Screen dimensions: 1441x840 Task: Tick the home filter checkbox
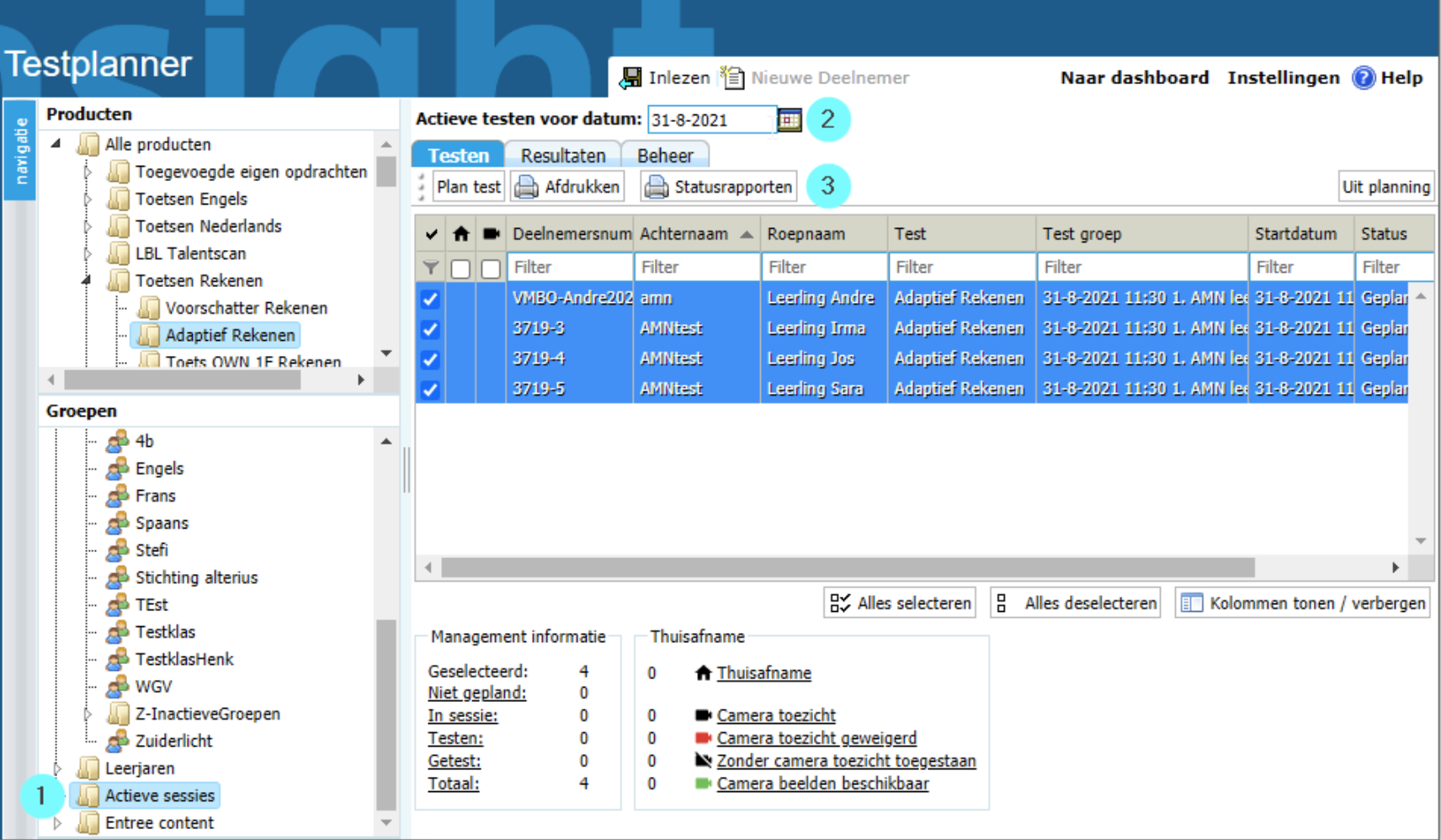click(460, 268)
